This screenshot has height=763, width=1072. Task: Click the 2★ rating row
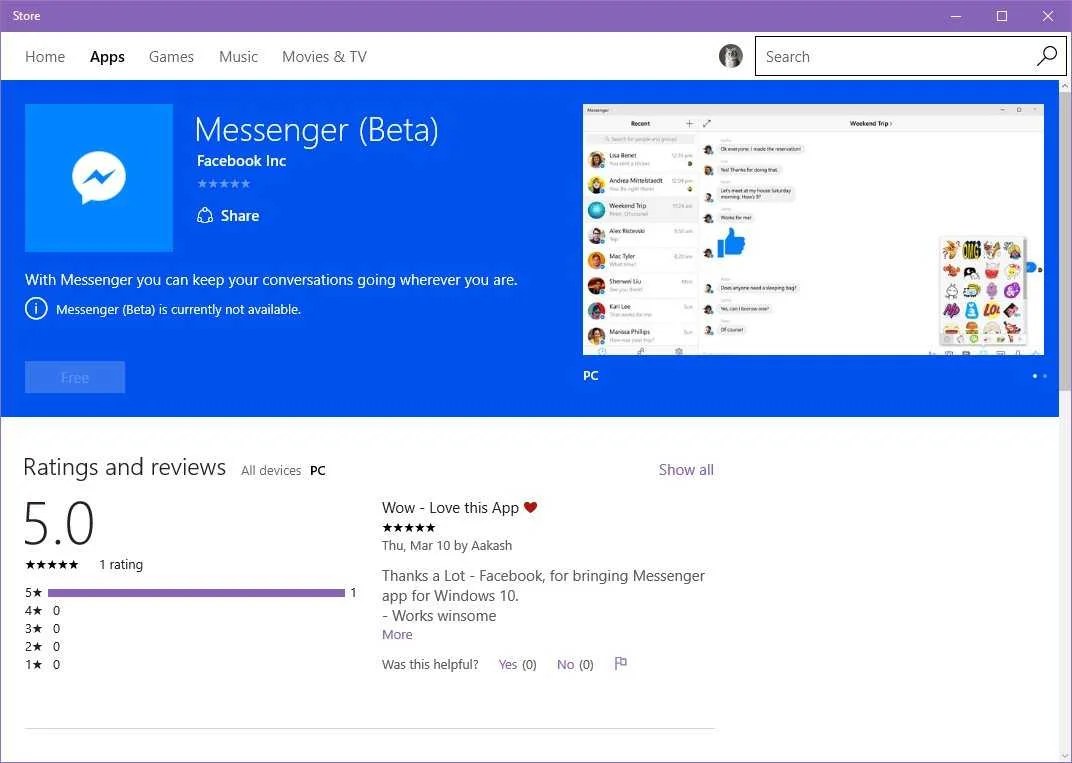pos(42,646)
